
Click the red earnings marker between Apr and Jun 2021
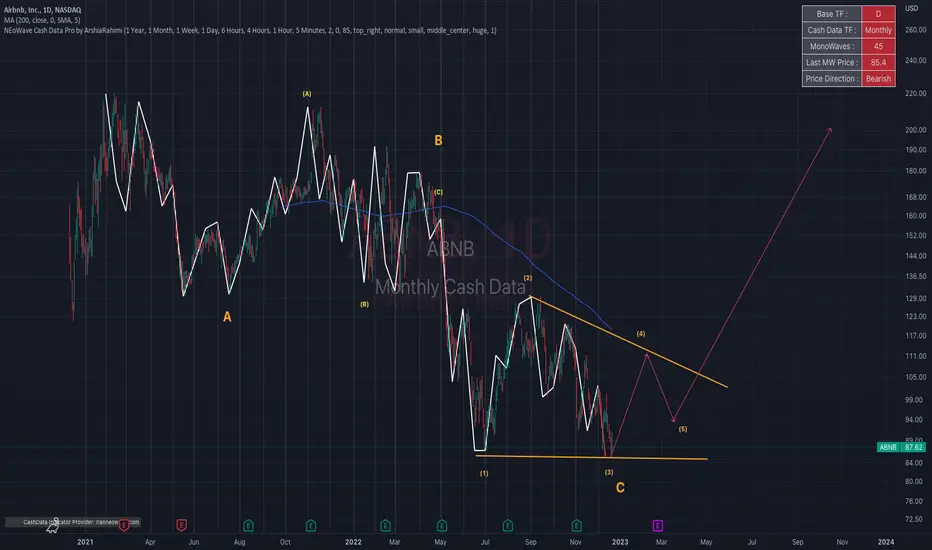(x=181, y=525)
